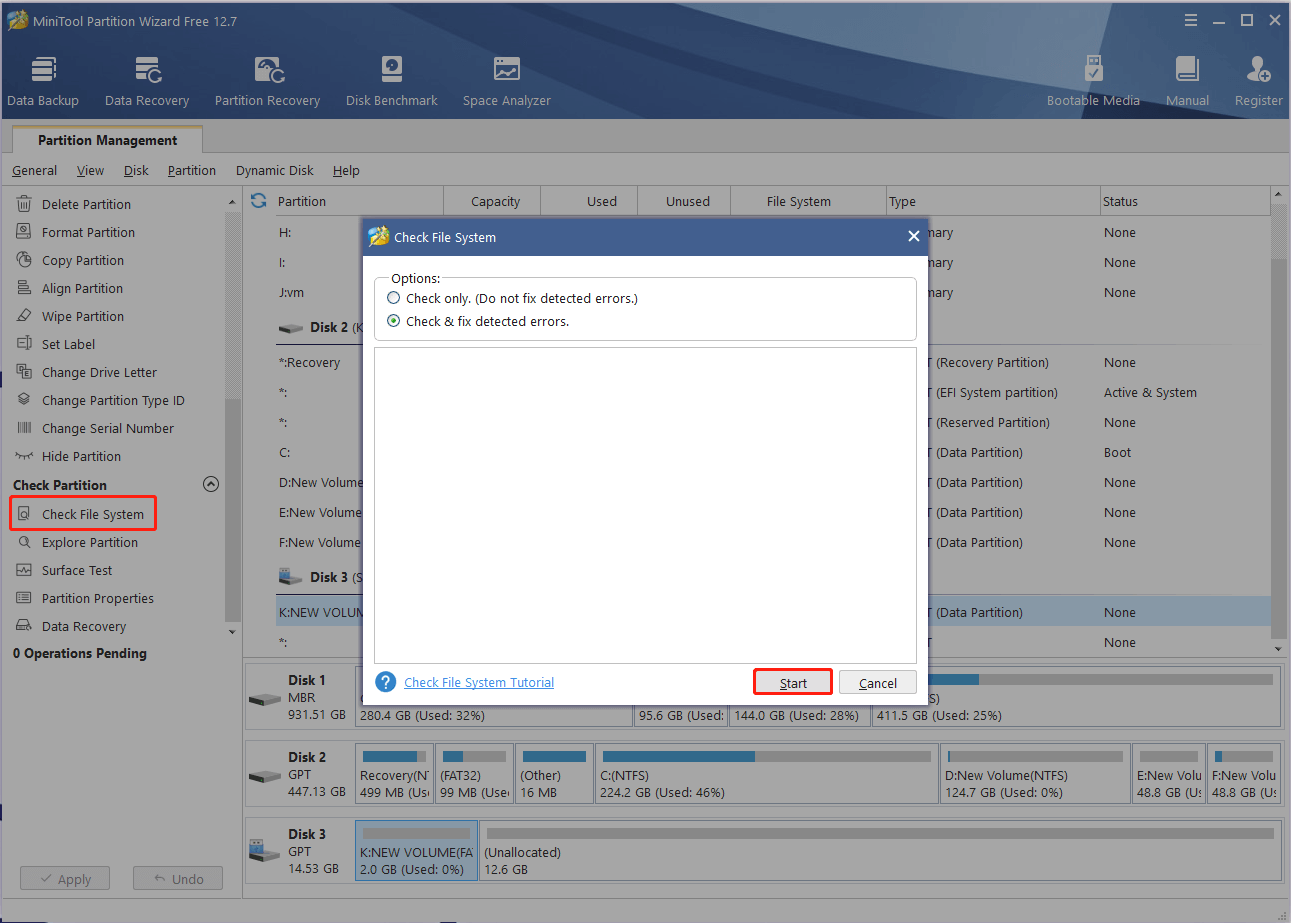
Task: Click Start button in dialog
Action: [793, 682]
